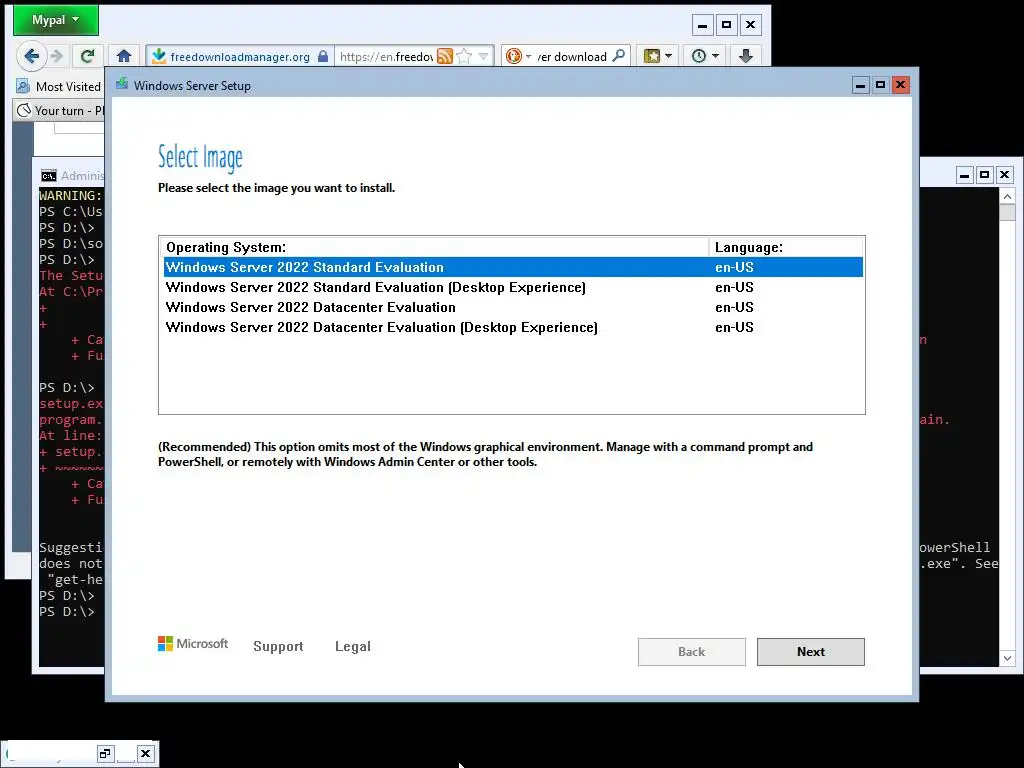Viewport: 1024px width, 768px height.
Task: Pick Datacenter Evaluation (Desktop Experience) image
Action: [x=513, y=327]
